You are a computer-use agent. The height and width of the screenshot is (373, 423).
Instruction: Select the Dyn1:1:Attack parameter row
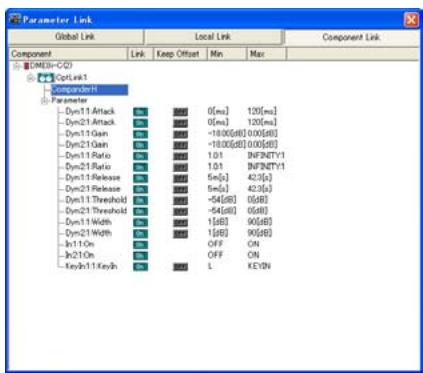point(90,111)
